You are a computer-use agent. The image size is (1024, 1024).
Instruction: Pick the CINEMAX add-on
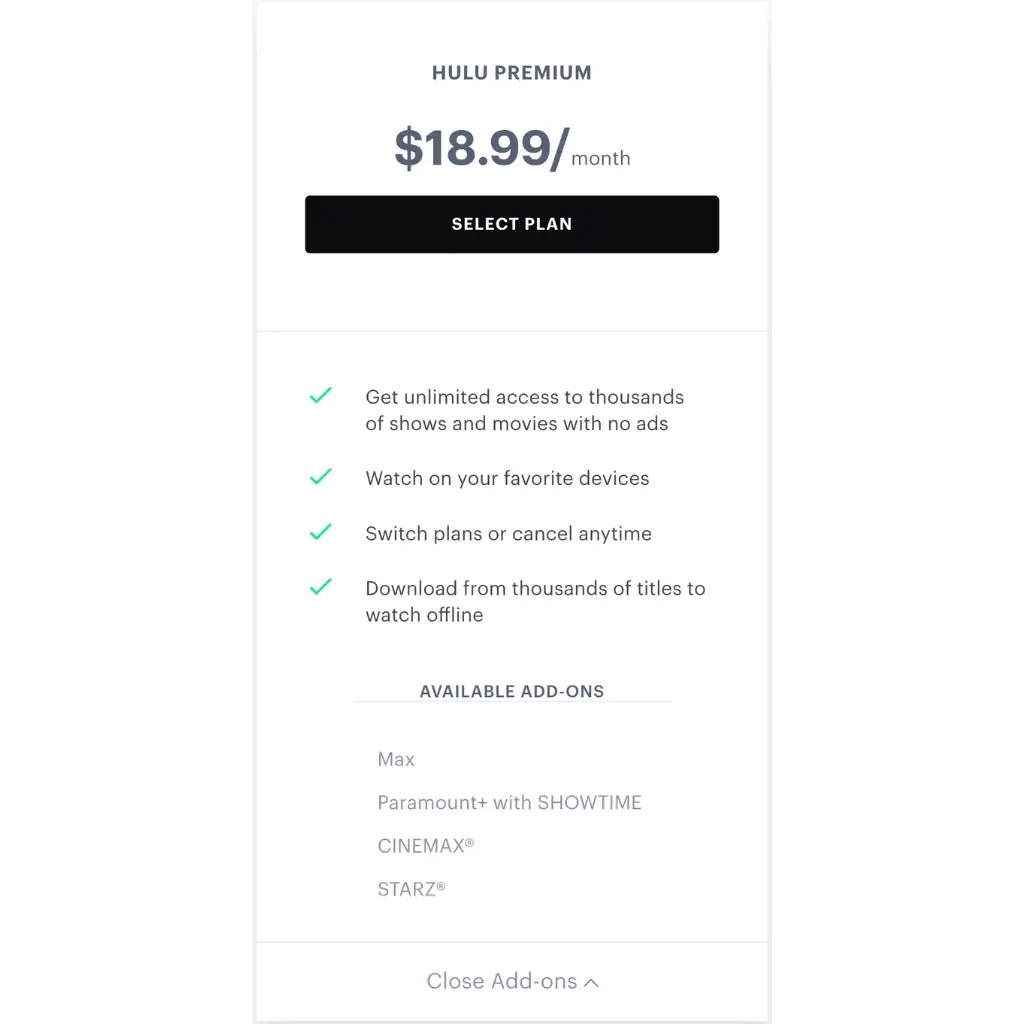coord(425,845)
